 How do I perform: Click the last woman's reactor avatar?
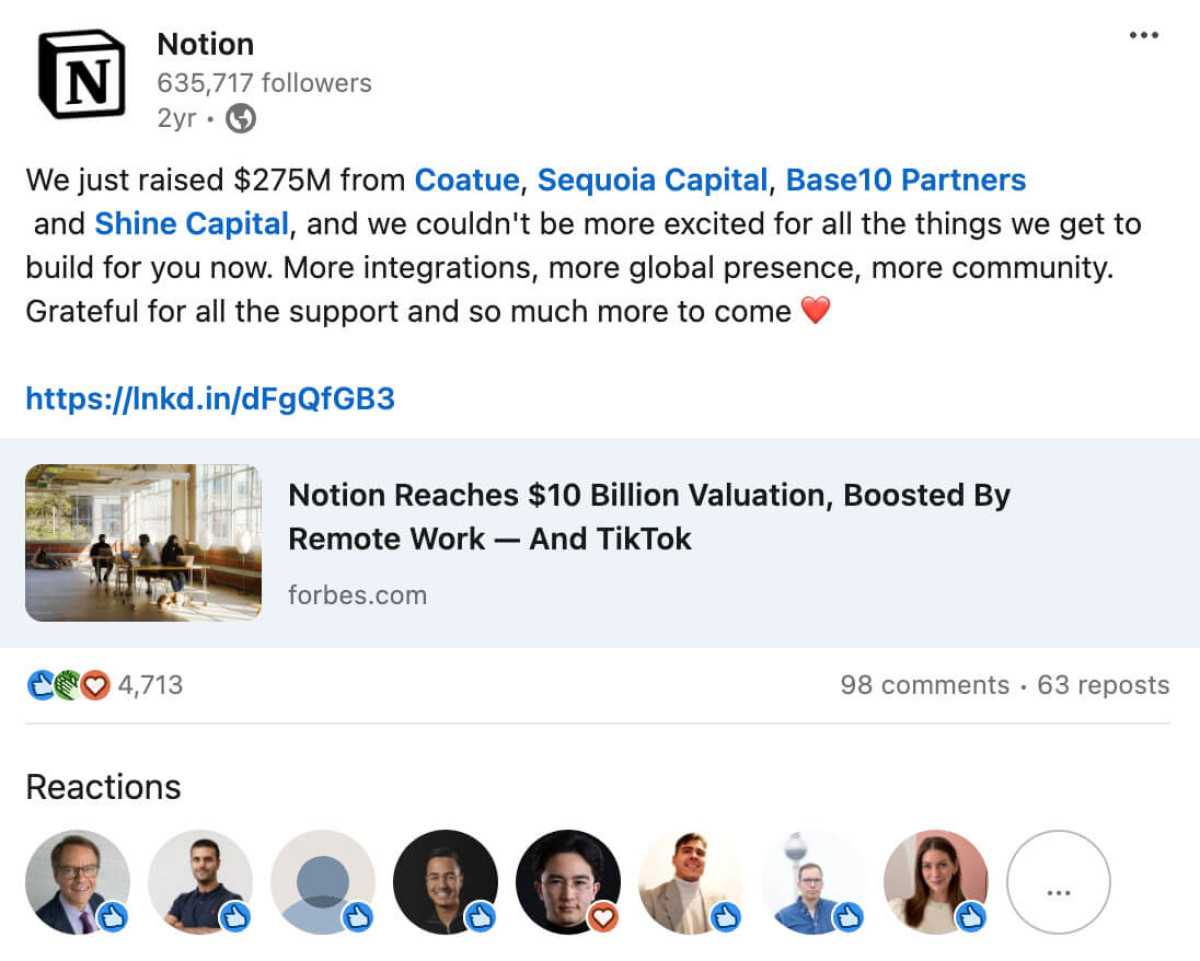pyautogui.click(x=935, y=881)
